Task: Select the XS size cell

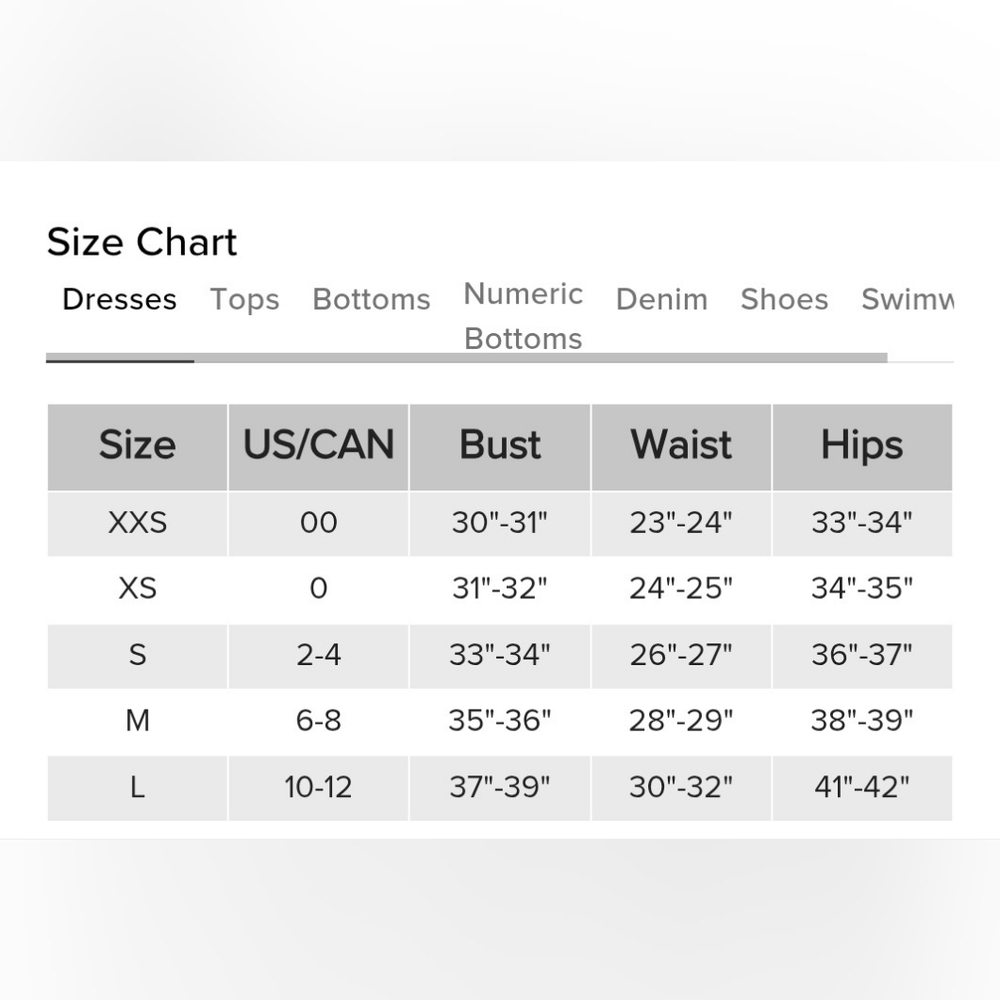Action: tap(137, 589)
